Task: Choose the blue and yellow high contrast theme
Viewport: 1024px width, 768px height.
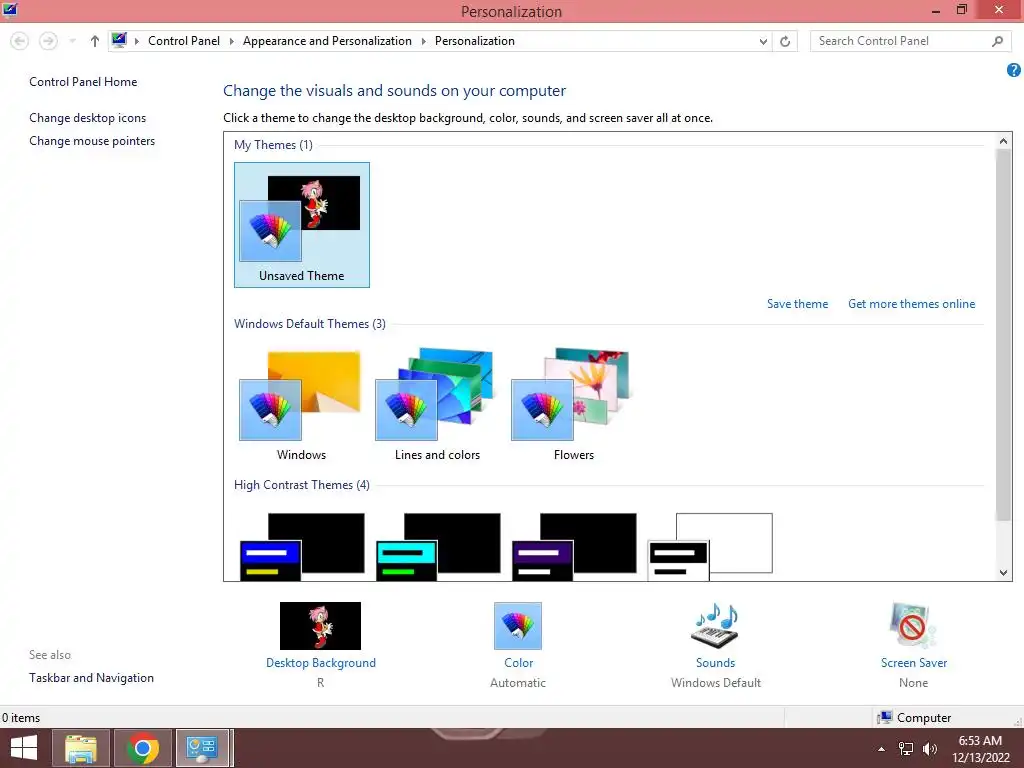Action: [x=302, y=547]
